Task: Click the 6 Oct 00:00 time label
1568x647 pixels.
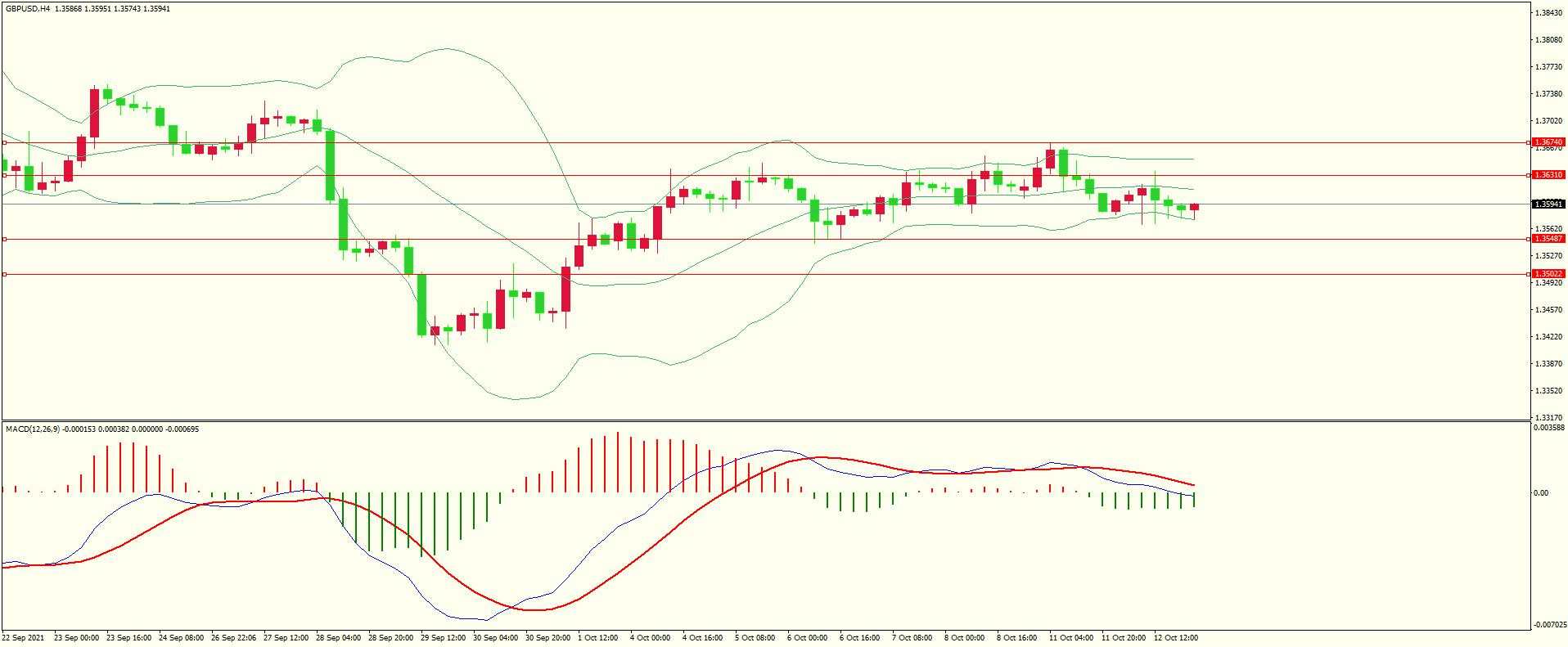Action: 808,637
